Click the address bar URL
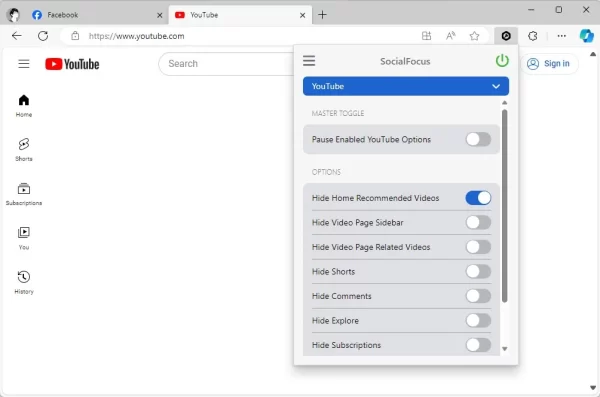Viewport: 600px width, 397px height. point(136,36)
